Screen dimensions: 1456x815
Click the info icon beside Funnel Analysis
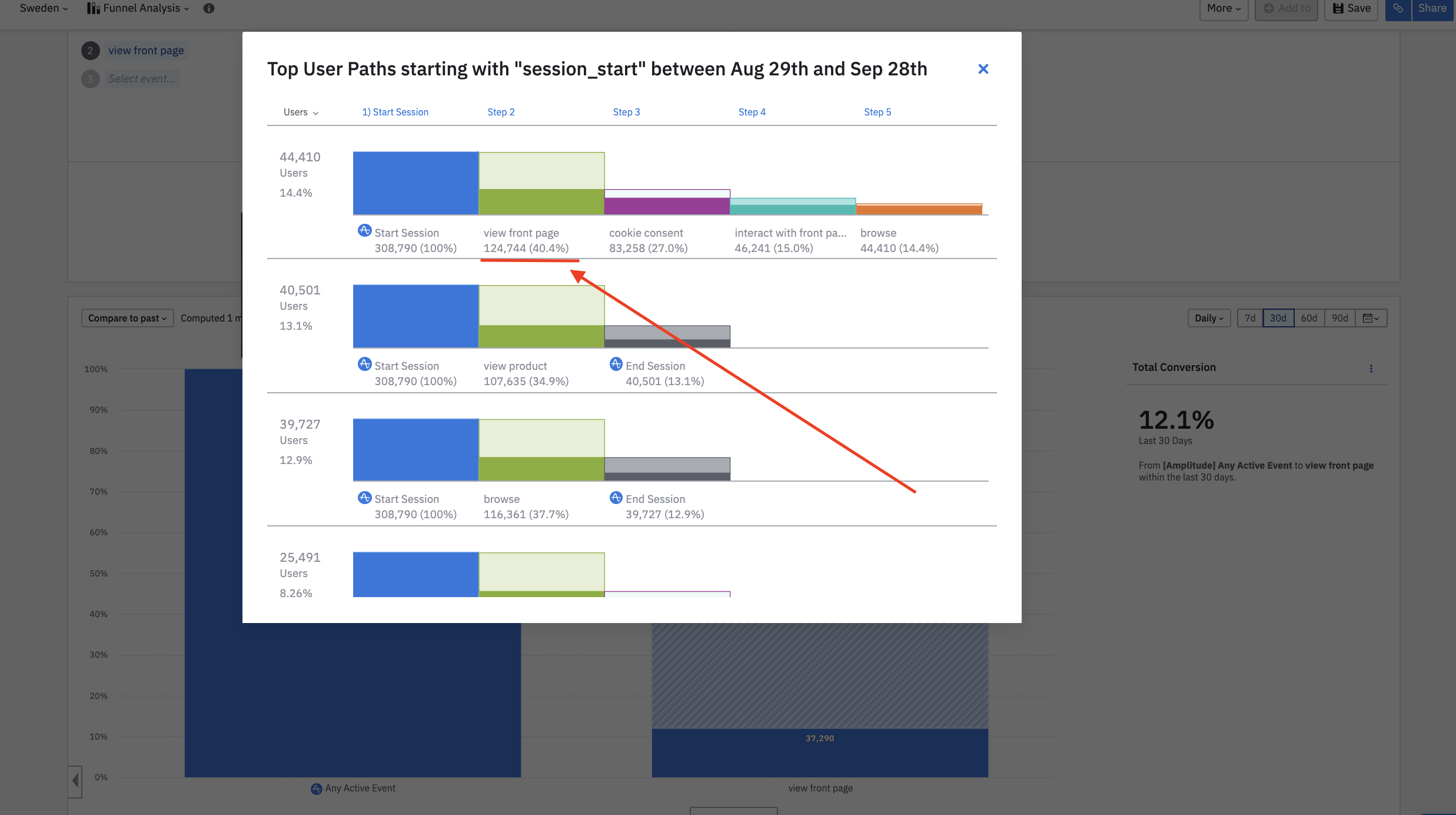click(208, 8)
